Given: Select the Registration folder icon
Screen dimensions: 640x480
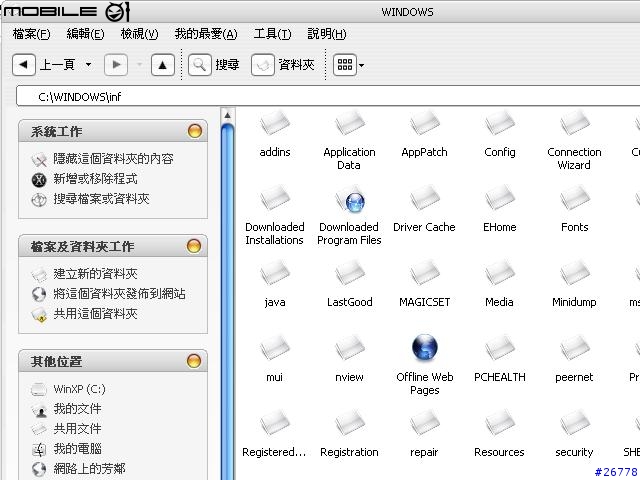Looking at the screenshot, I should click(x=349, y=423).
